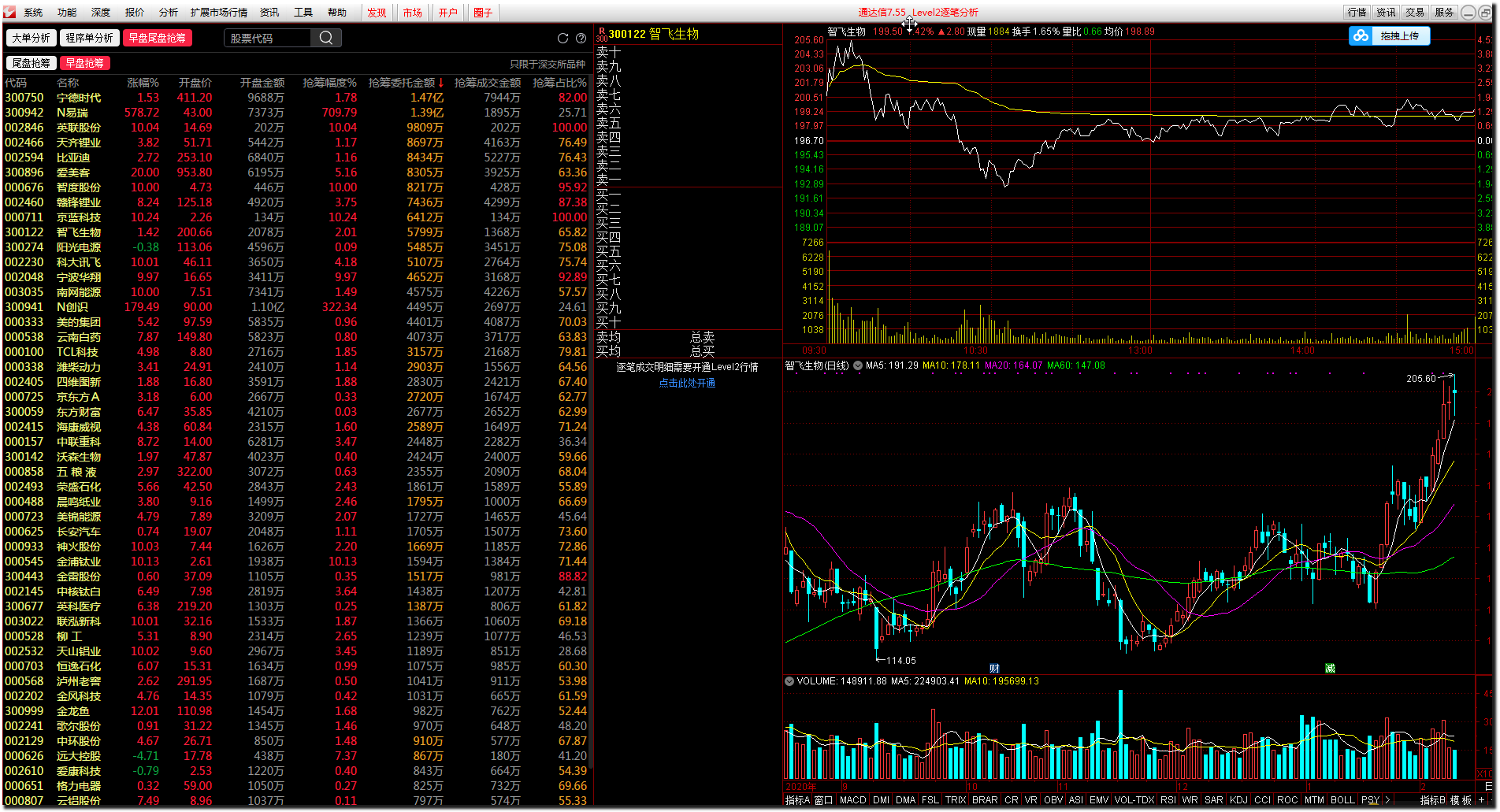Toggle the daily K-line settings circle icon
Image resolution: width=1500 pixels, height=812 pixels.
click(858, 365)
